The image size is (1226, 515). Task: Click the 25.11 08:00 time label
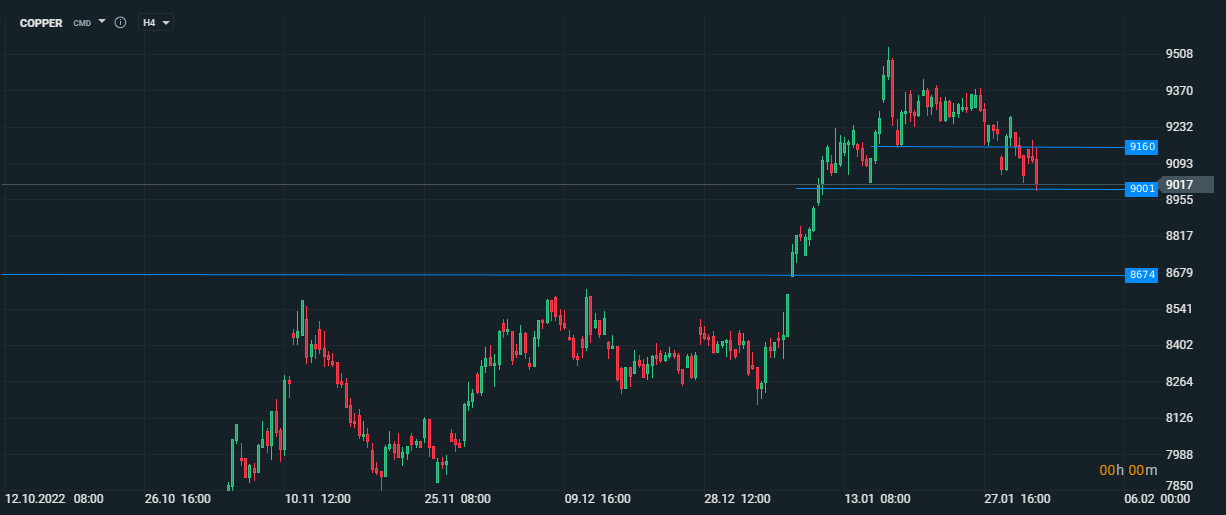[x=457, y=498]
